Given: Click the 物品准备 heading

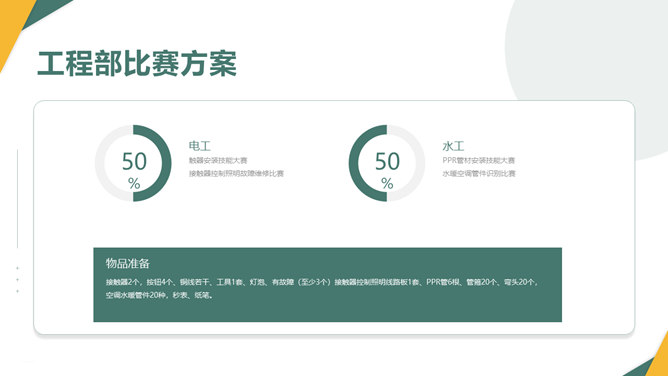Looking at the screenshot, I should coord(127,263).
